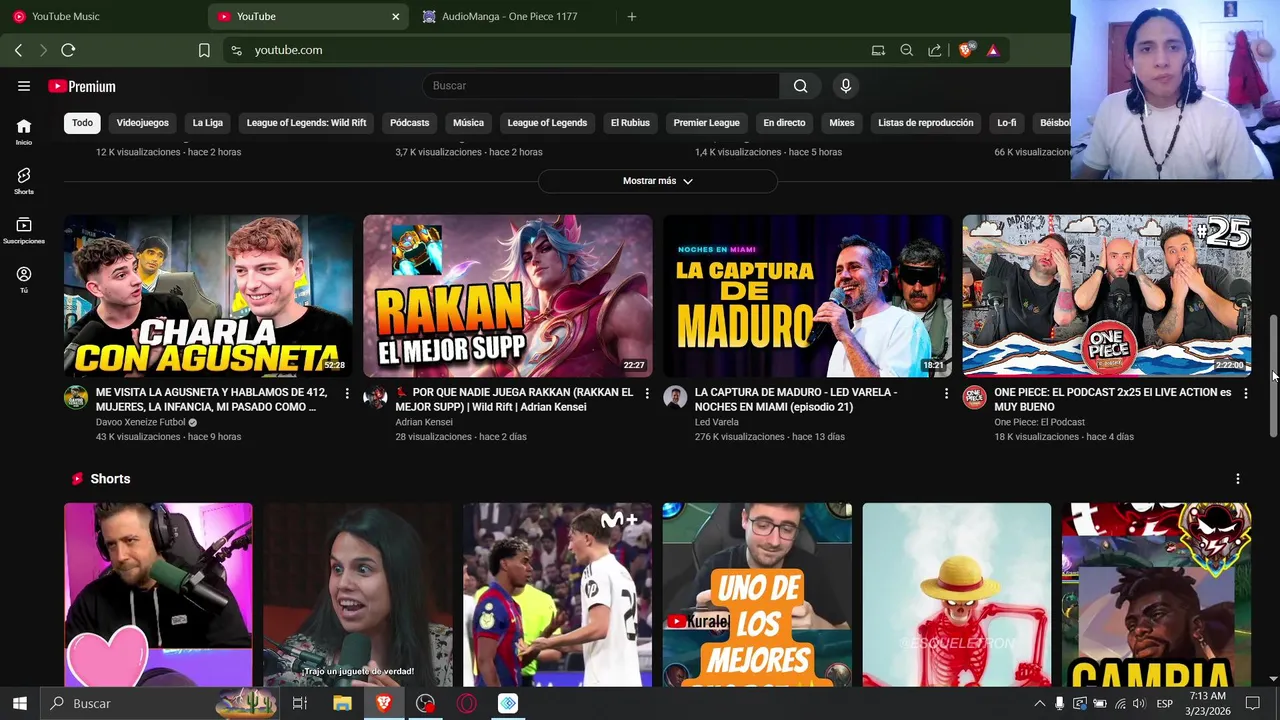This screenshot has width=1280, height=720.
Task: Click the Windows Start button
Action: tap(19, 703)
